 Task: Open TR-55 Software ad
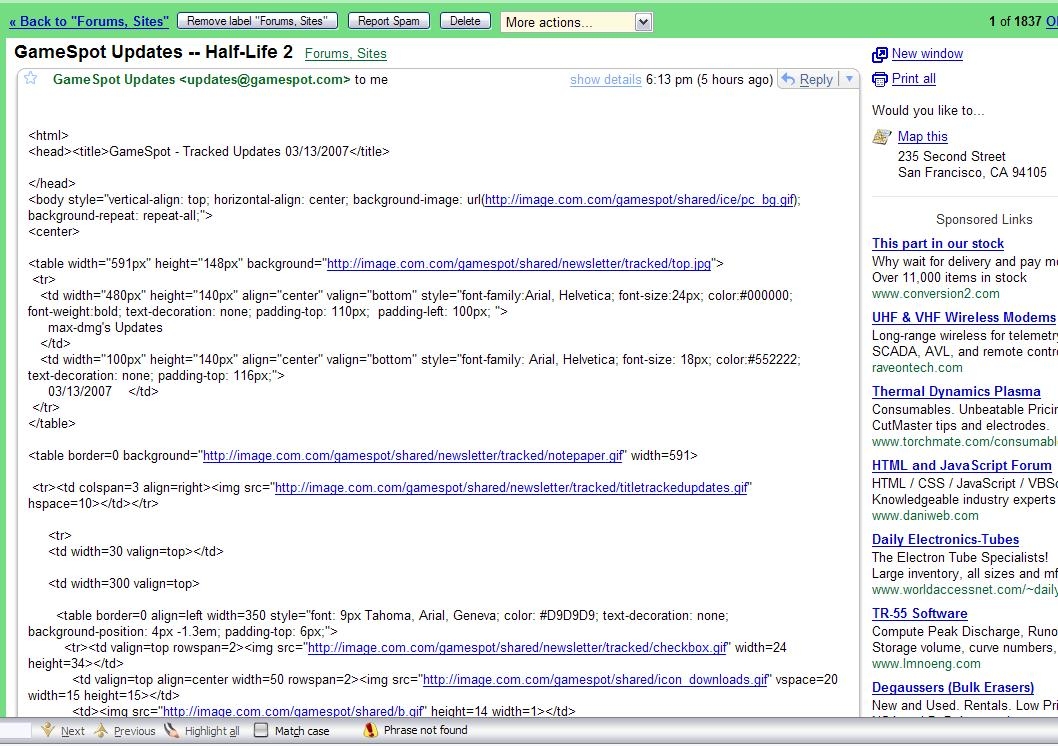point(920,614)
